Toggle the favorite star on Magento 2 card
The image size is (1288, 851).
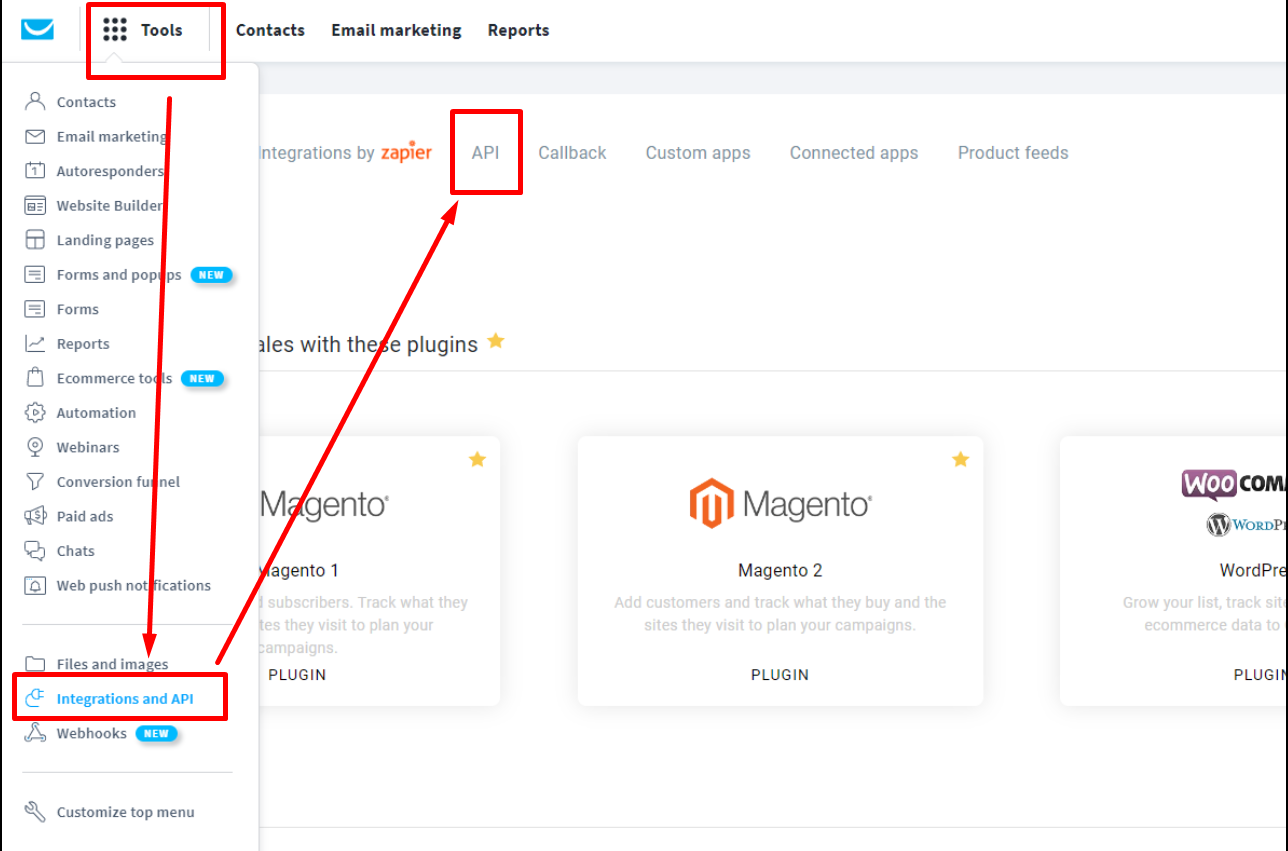coord(960,459)
